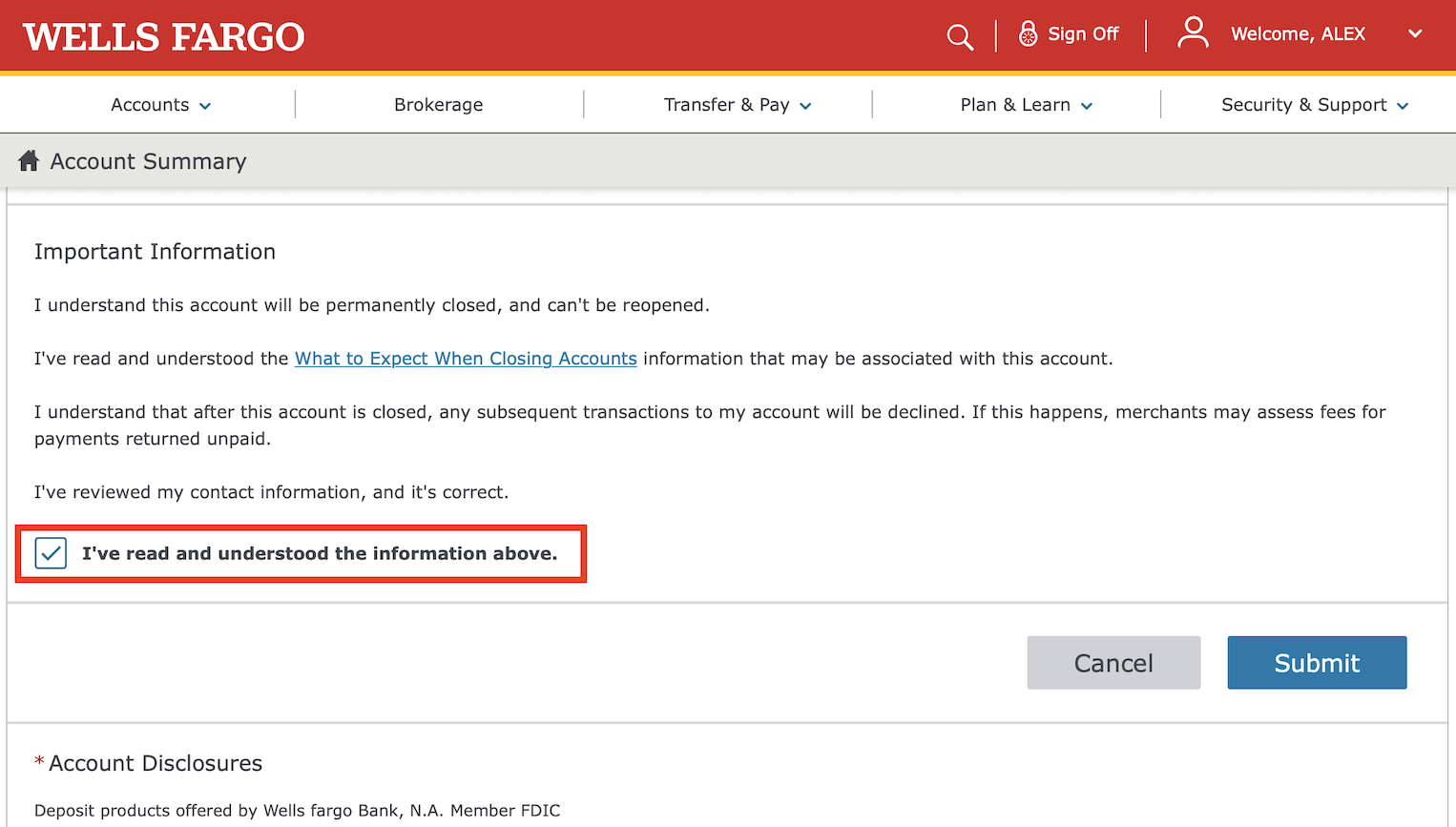Screen dimensions: 1456x827
Task: Click the 'Deposit products offered by Wells fargo Bank' line
Action: [297, 811]
